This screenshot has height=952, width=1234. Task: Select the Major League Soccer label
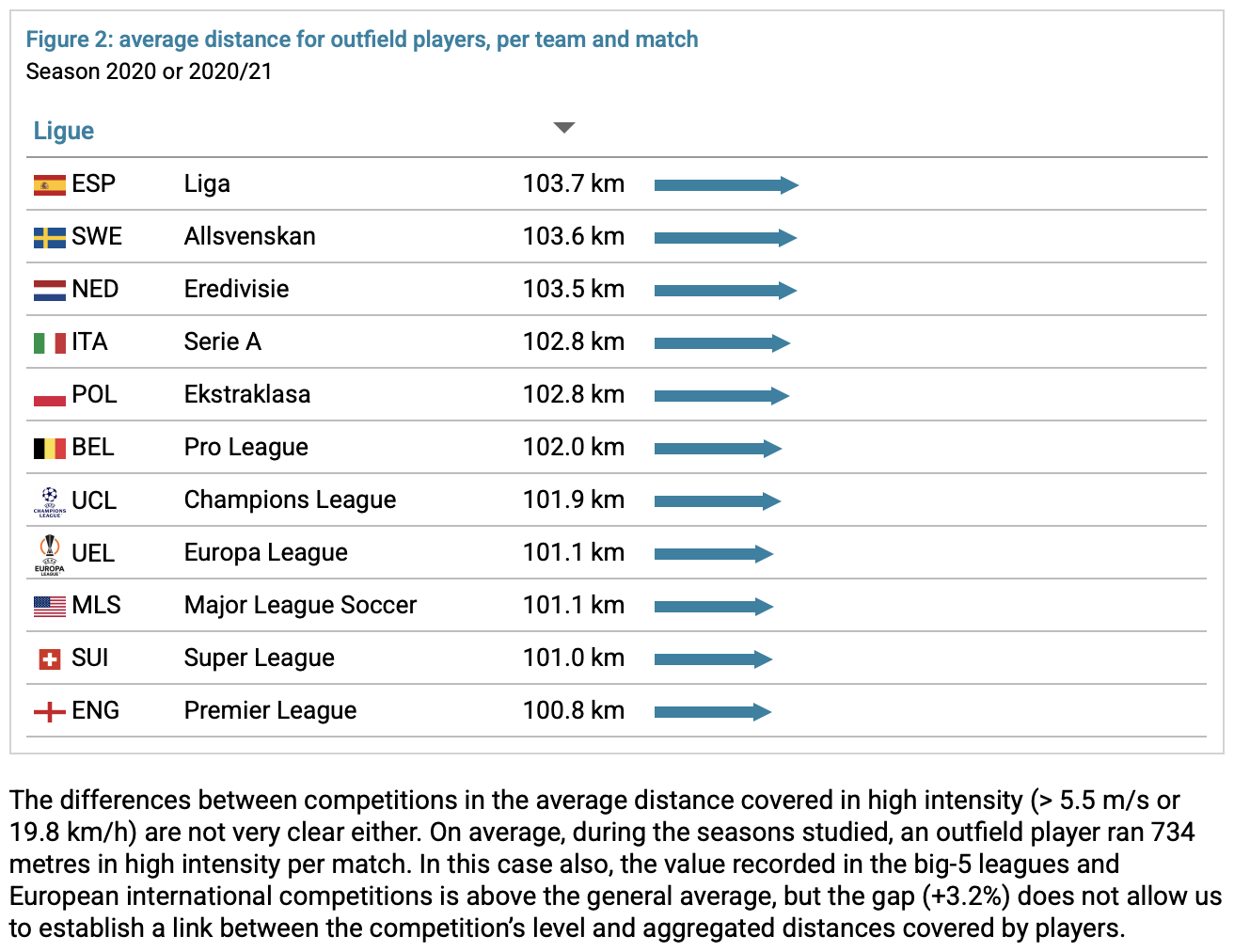tap(300, 605)
